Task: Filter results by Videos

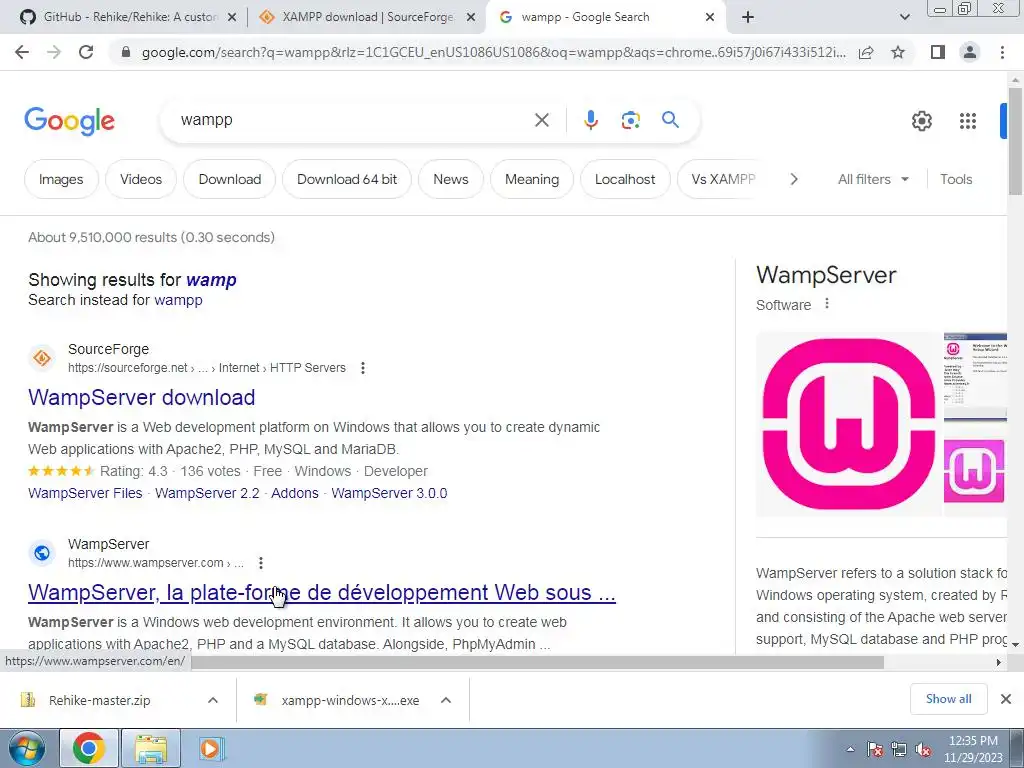Action: tap(141, 179)
